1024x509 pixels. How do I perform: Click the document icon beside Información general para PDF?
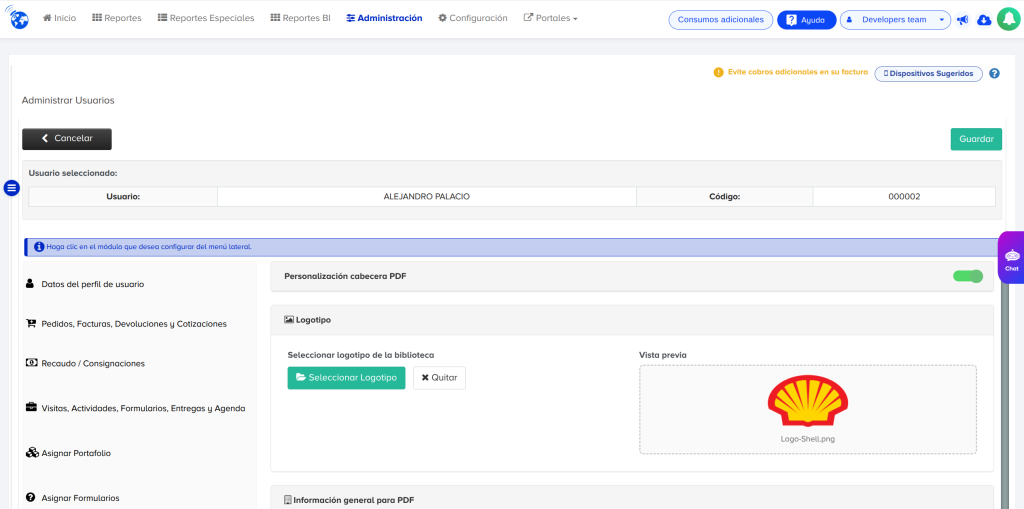point(287,500)
